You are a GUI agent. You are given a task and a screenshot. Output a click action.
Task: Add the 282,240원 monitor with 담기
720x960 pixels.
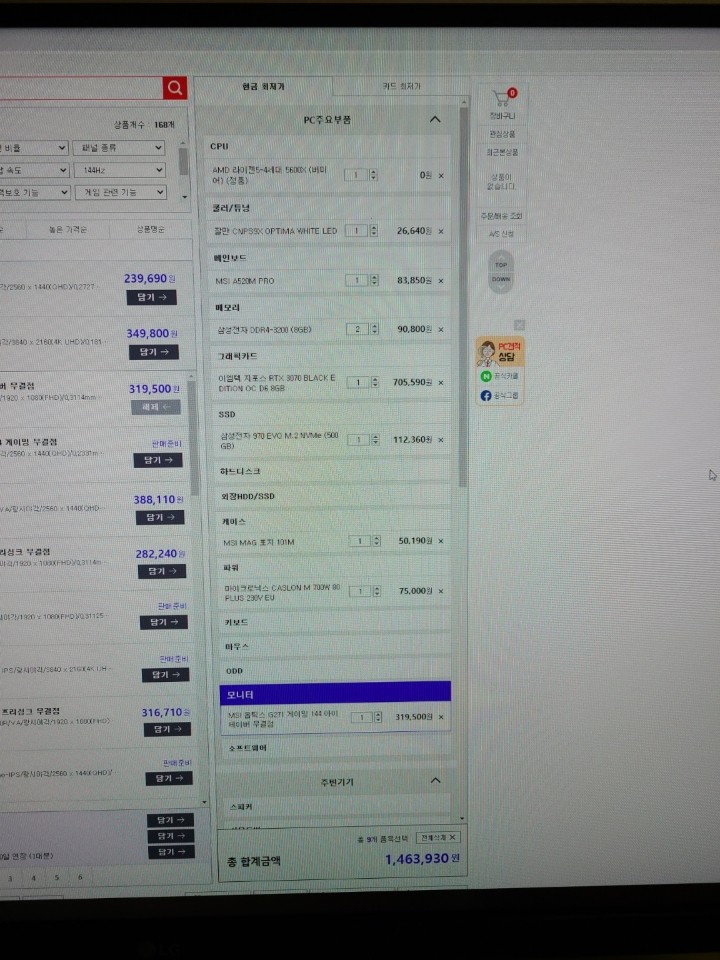click(162, 572)
